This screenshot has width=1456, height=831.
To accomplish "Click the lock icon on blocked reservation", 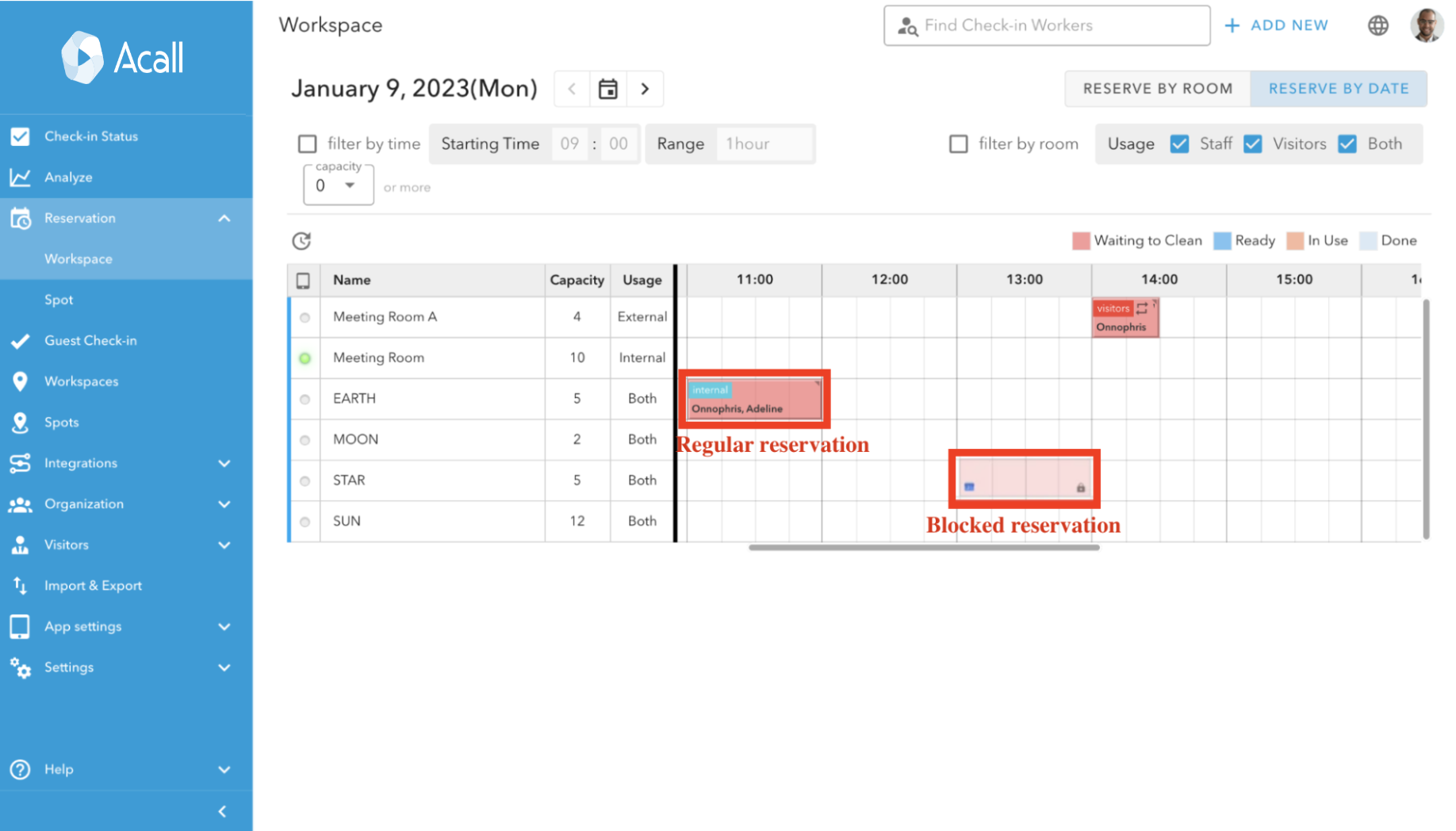I will (1080, 488).
